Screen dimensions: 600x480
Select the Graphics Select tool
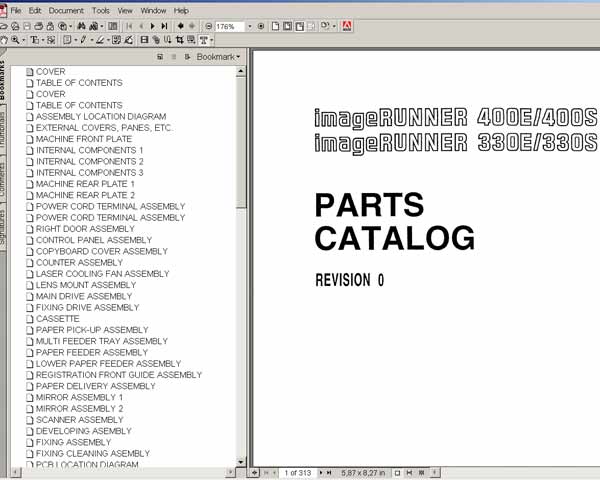click(51, 39)
